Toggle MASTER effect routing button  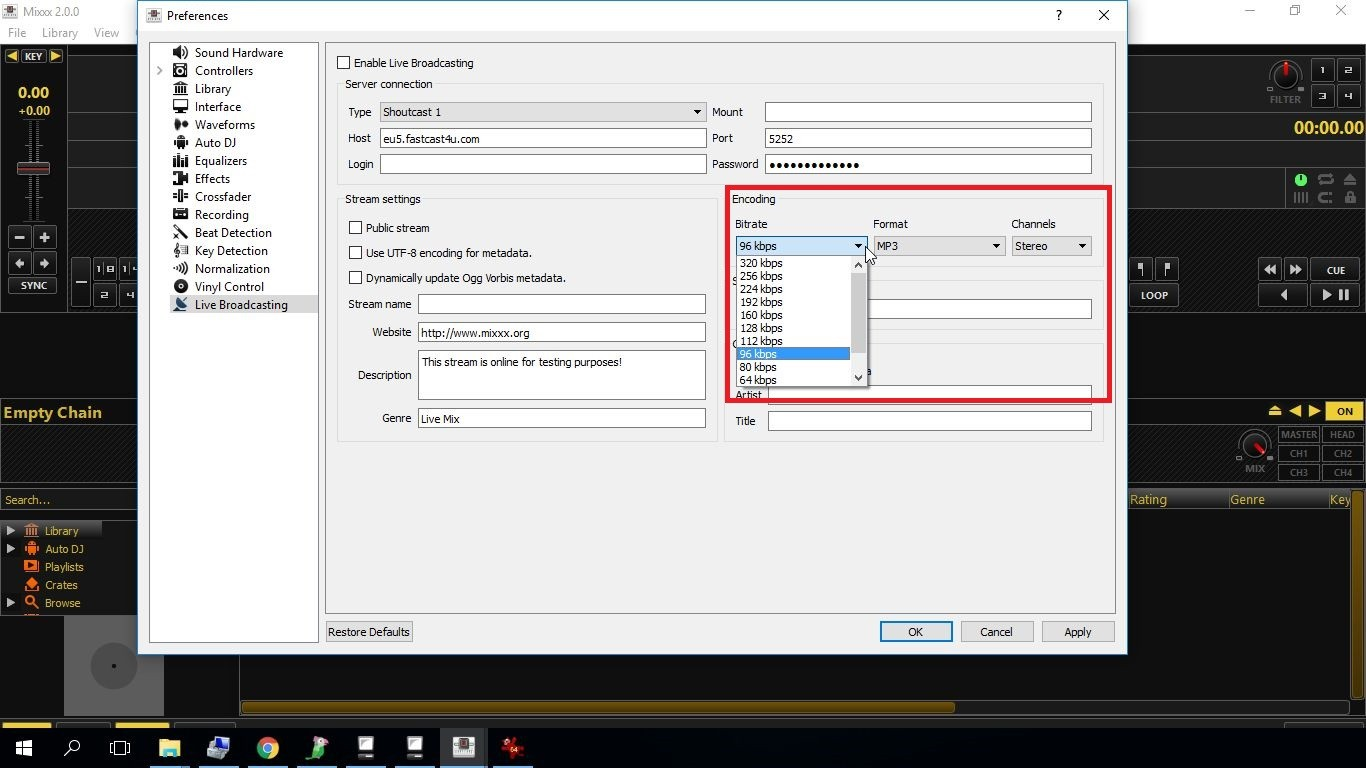pos(1298,435)
